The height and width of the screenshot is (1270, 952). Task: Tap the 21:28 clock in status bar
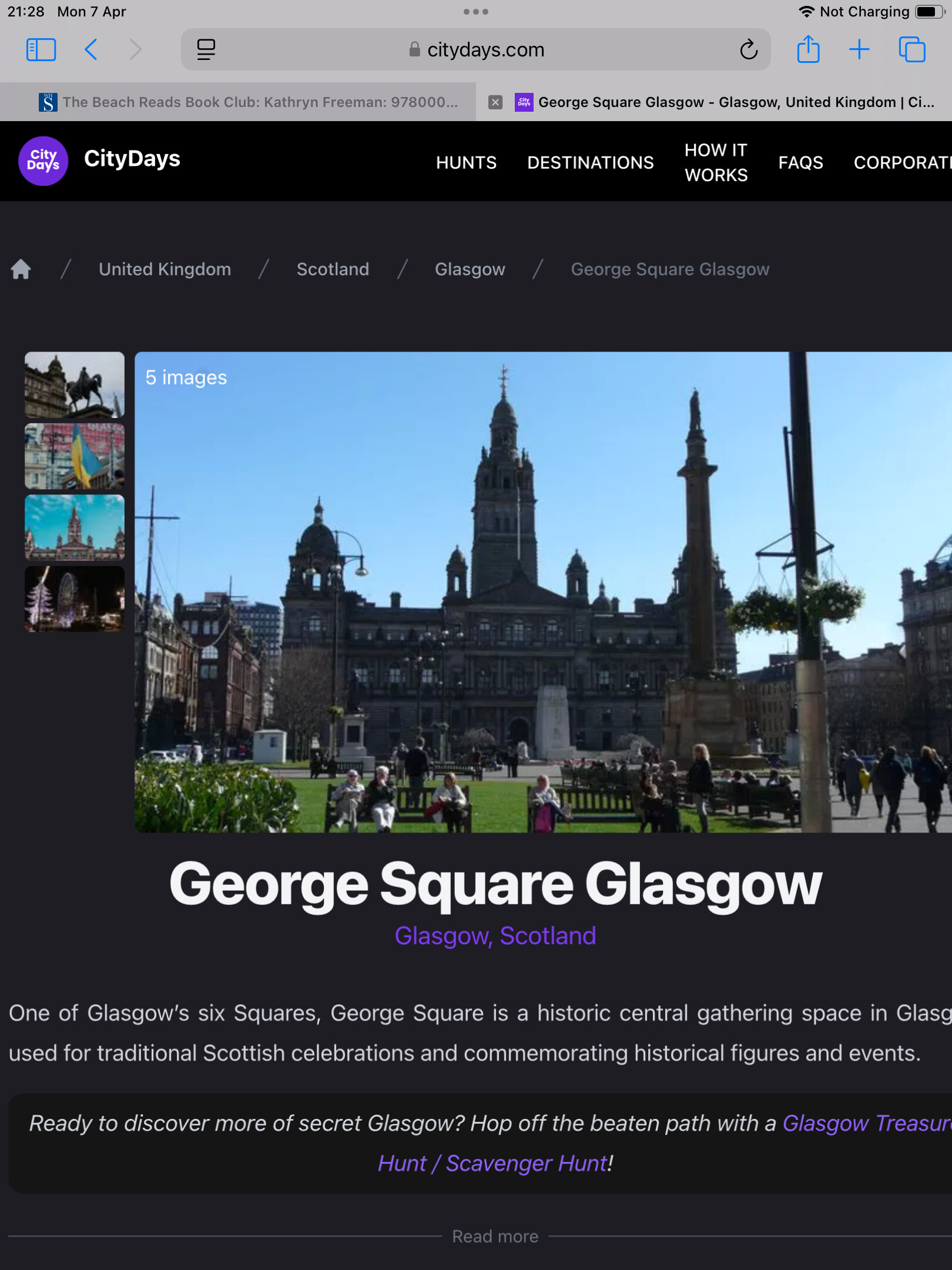coord(26,12)
